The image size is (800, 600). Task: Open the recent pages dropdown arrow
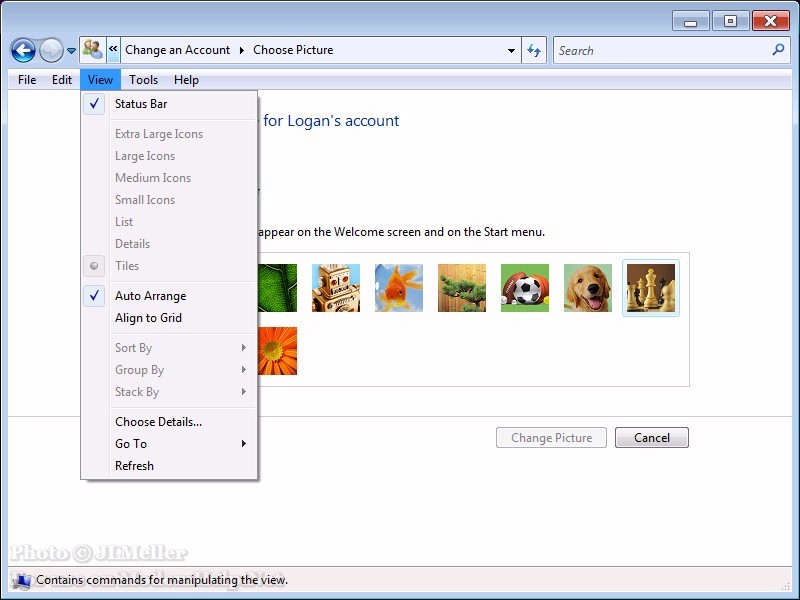point(71,51)
